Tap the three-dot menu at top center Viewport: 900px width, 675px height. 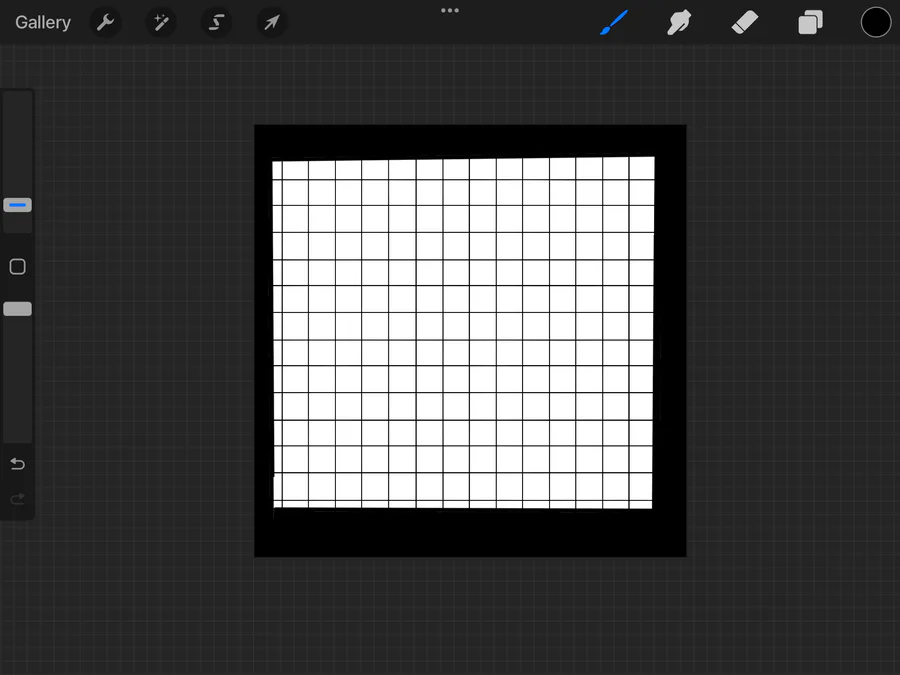[x=450, y=10]
